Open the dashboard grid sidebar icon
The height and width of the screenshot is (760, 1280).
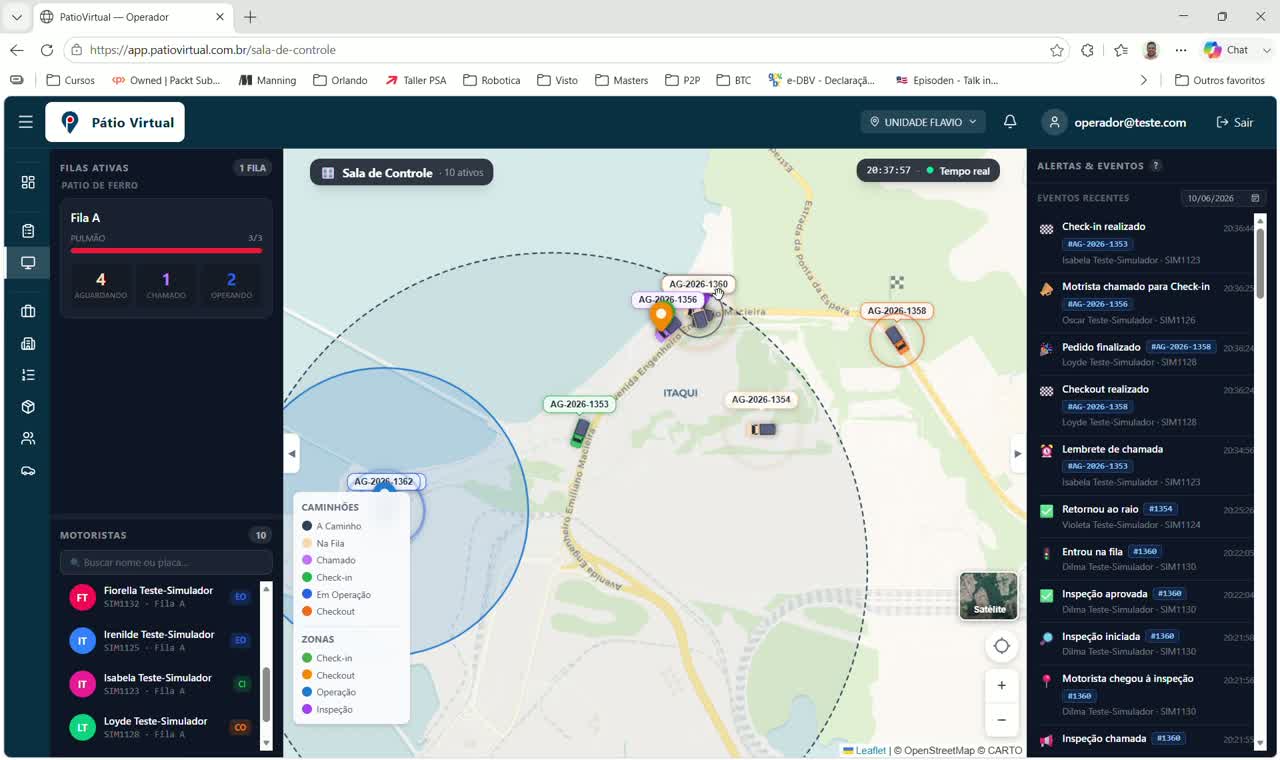(x=28, y=182)
